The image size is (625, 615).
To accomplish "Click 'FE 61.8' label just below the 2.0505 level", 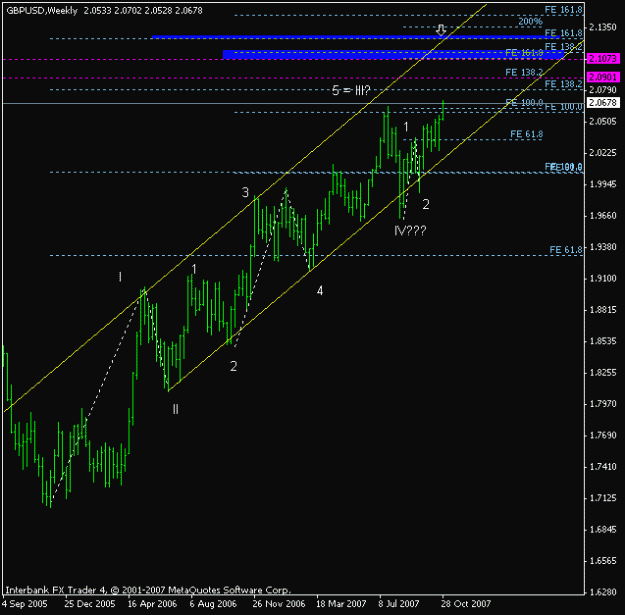I will pos(527,134).
